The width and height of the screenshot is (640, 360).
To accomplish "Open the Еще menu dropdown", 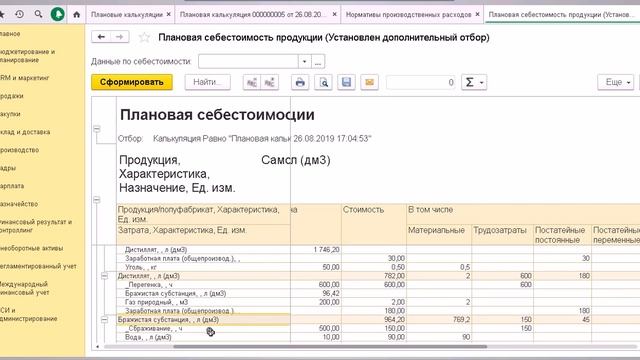I will point(616,82).
